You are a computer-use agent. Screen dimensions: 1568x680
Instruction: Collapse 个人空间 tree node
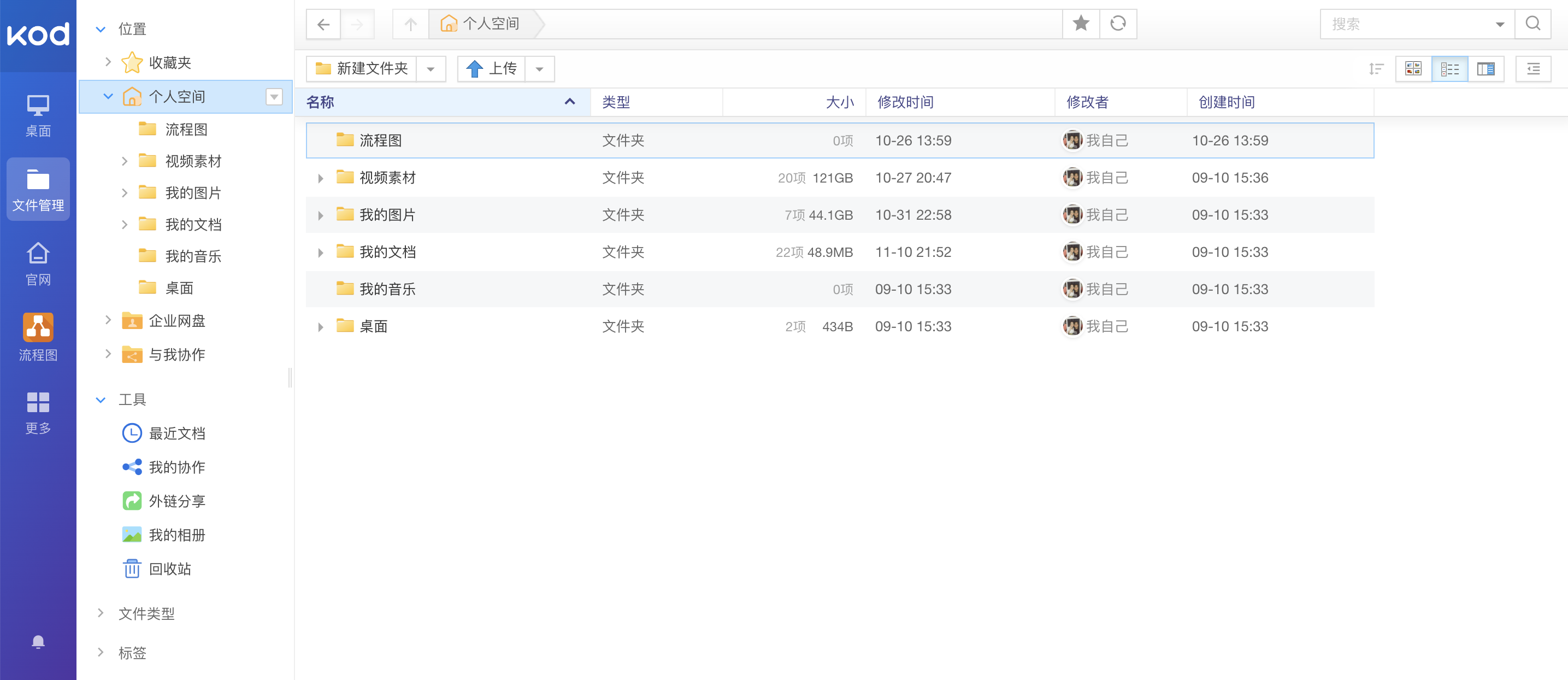(108, 96)
